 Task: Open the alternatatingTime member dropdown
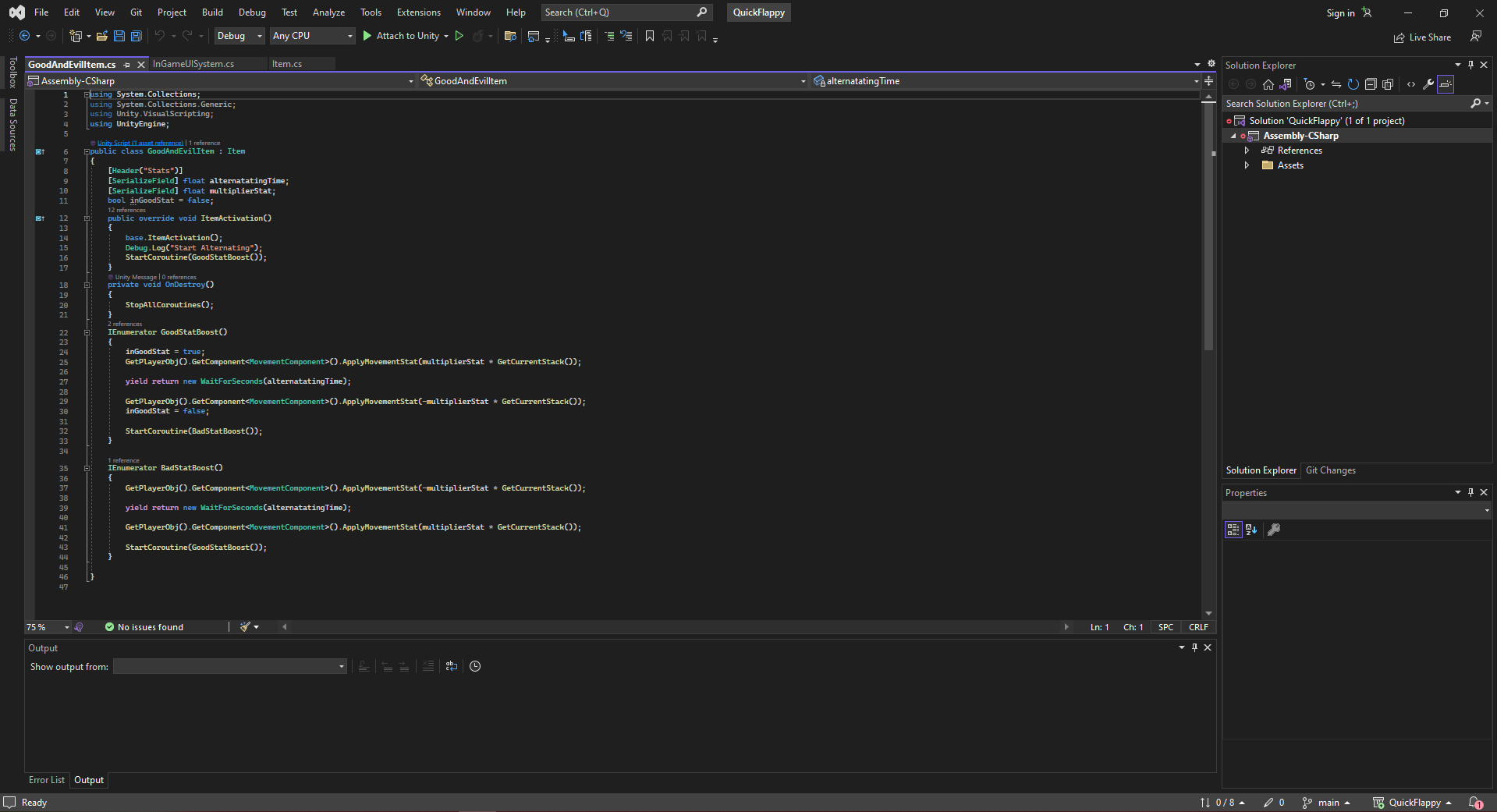pos(1006,81)
